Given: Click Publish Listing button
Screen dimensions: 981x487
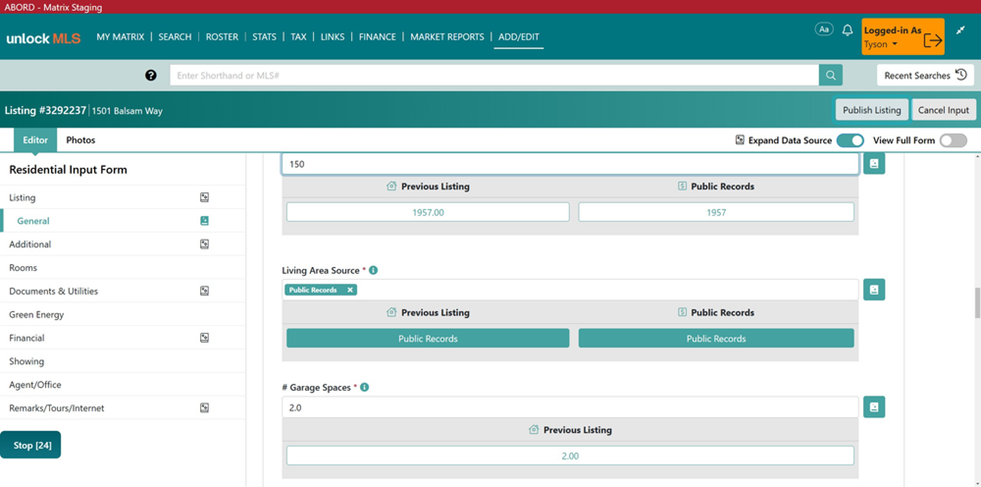Looking at the screenshot, I should point(872,110).
